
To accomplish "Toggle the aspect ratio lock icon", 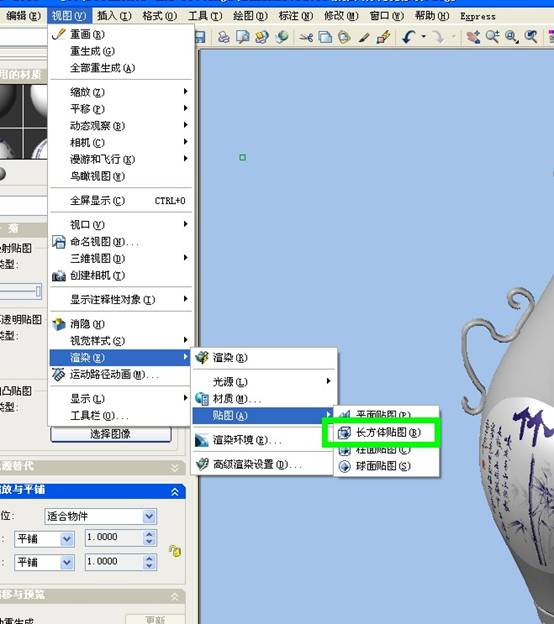I will [x=175, y=551].
